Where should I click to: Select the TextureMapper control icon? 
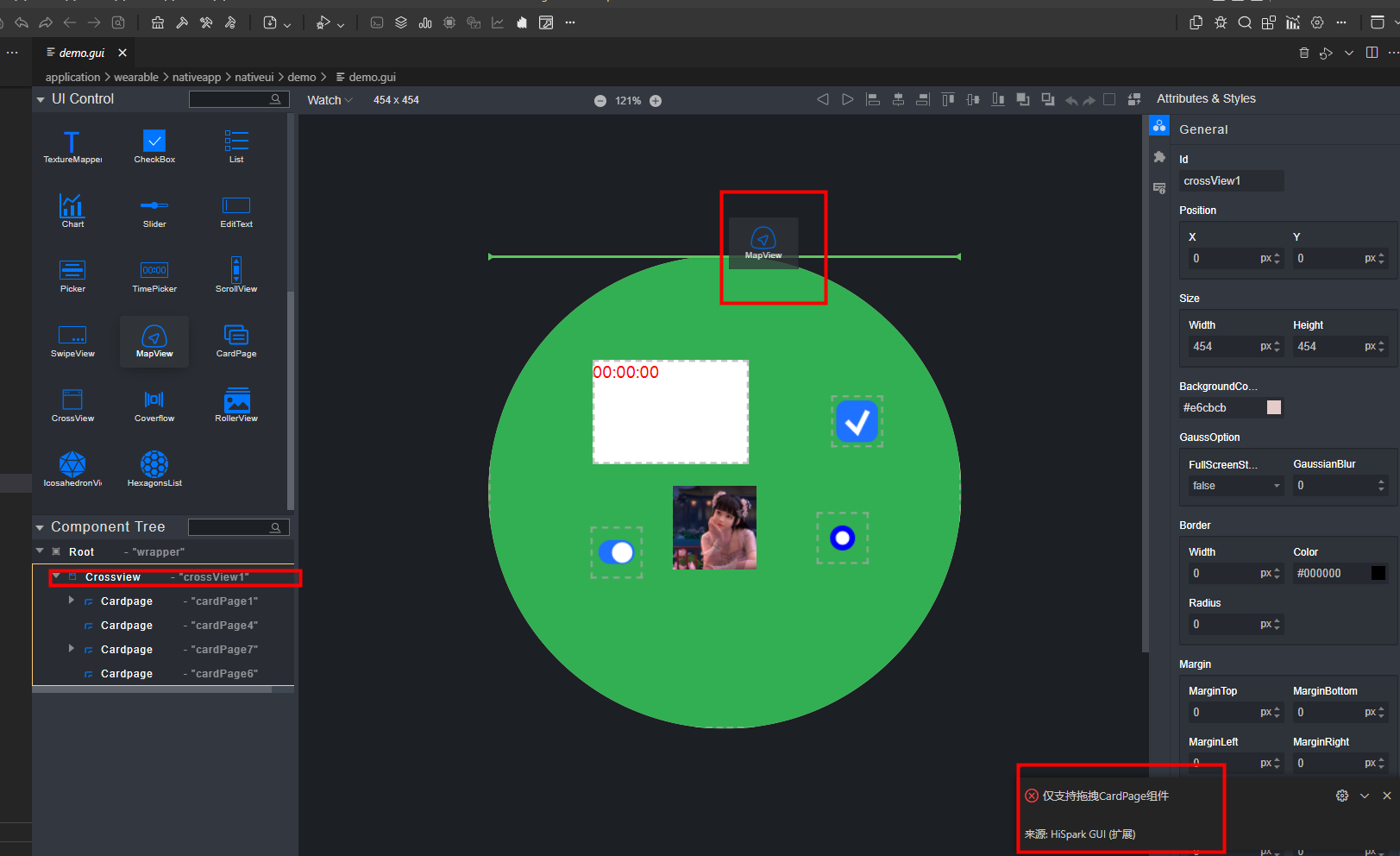pos(72,142)
